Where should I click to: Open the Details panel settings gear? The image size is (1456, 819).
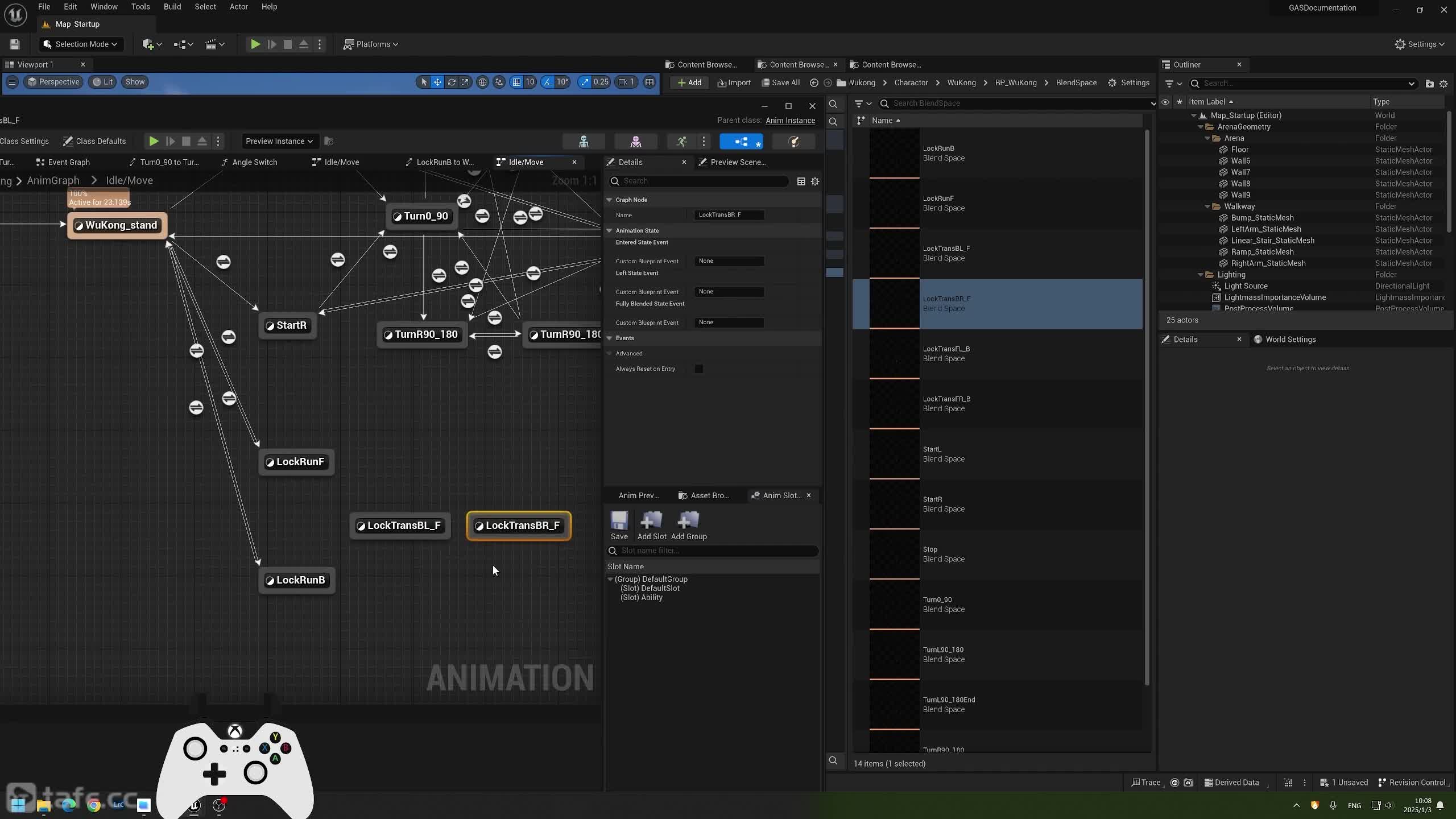(815, 181)
